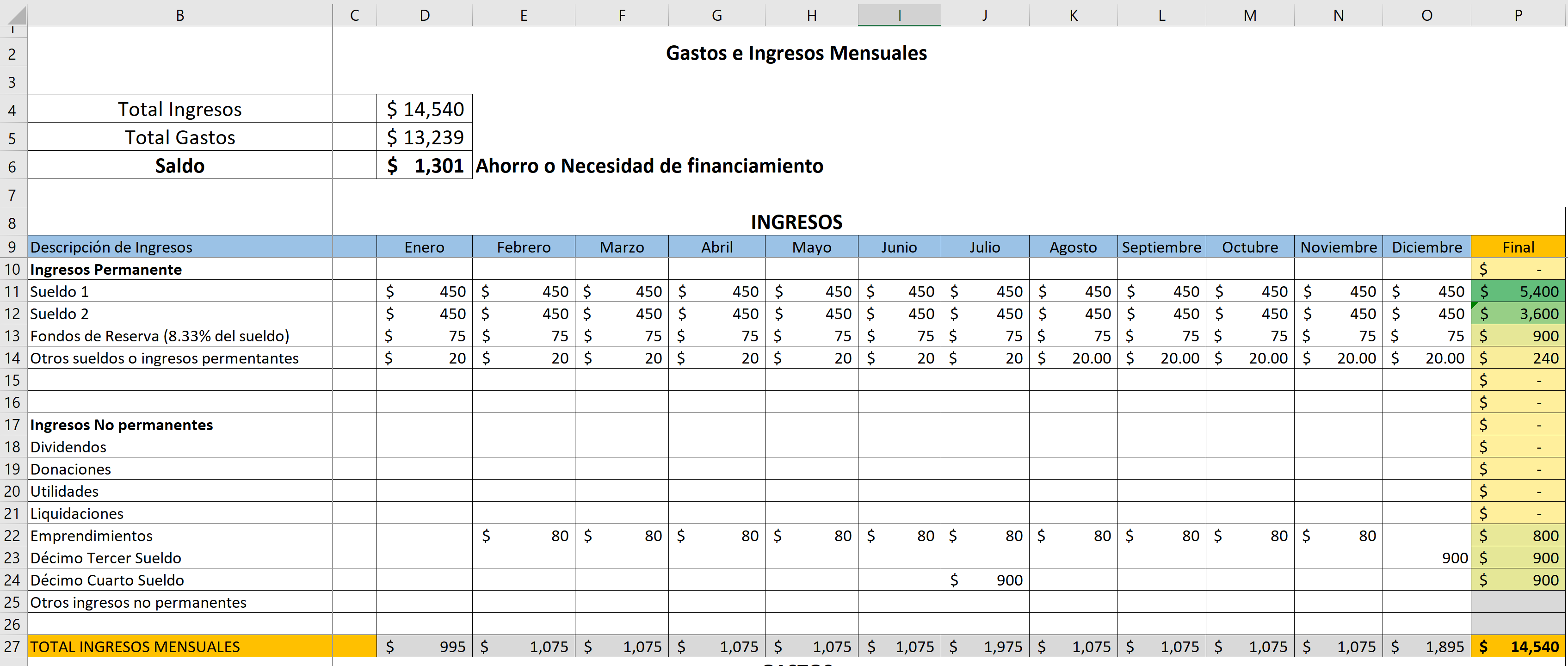
Task: Select the 'Gastos e Ingresos Mensuales' title cell
Action: pos(796,53)
